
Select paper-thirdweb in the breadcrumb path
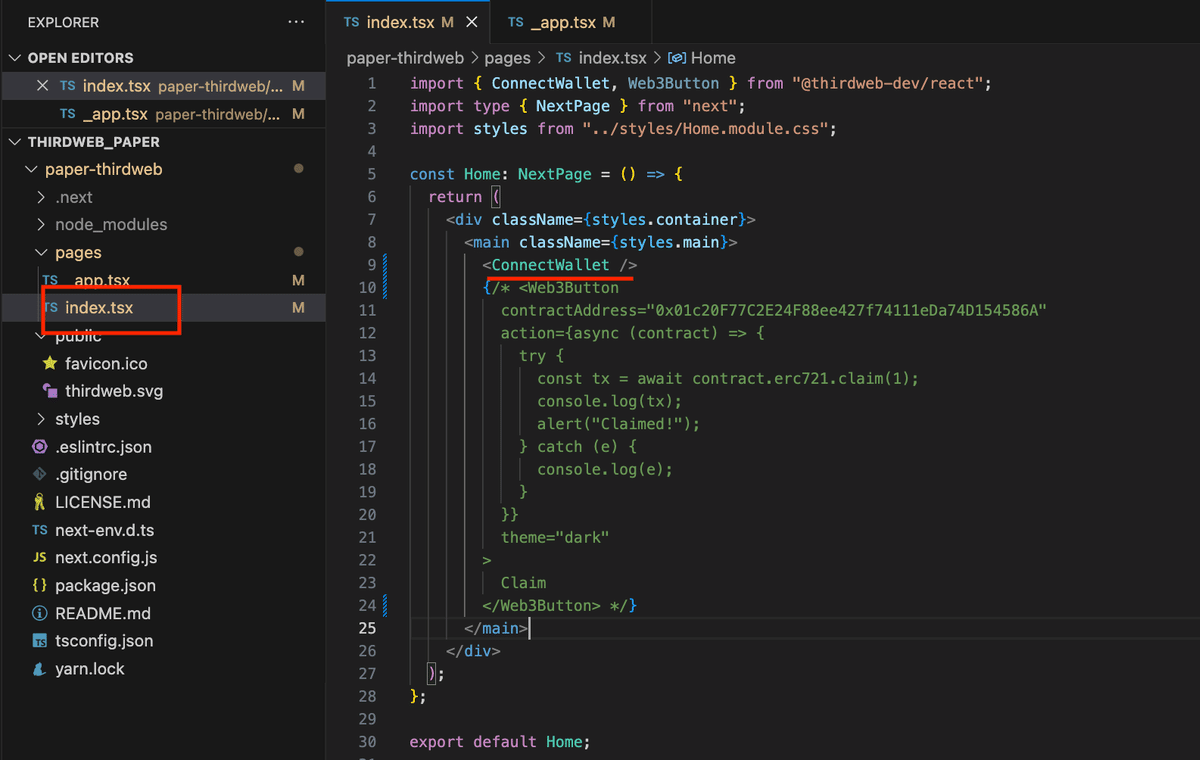(405, 58)
